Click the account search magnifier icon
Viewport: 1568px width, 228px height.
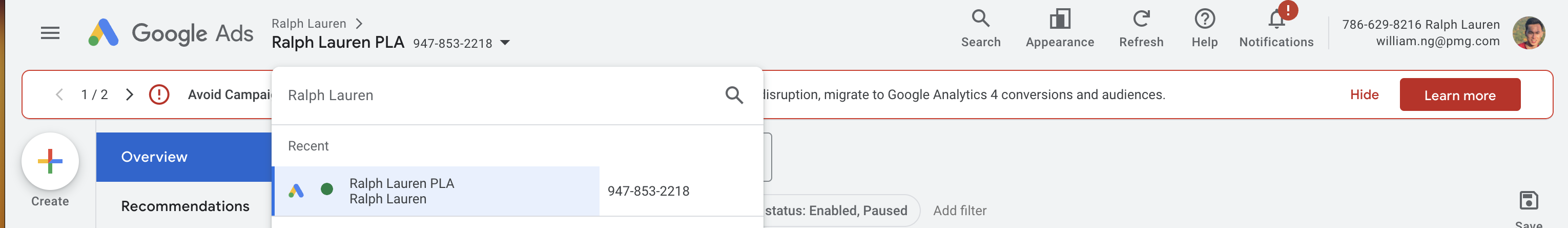click(x=734, y=95)
